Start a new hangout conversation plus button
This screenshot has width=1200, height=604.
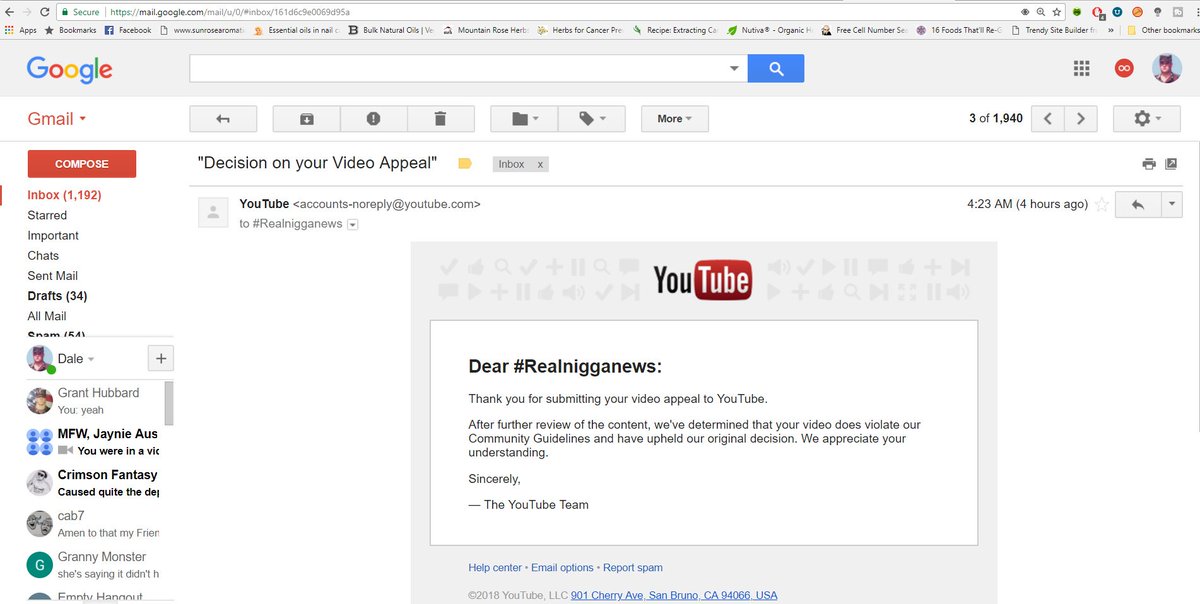coord(161,359)
